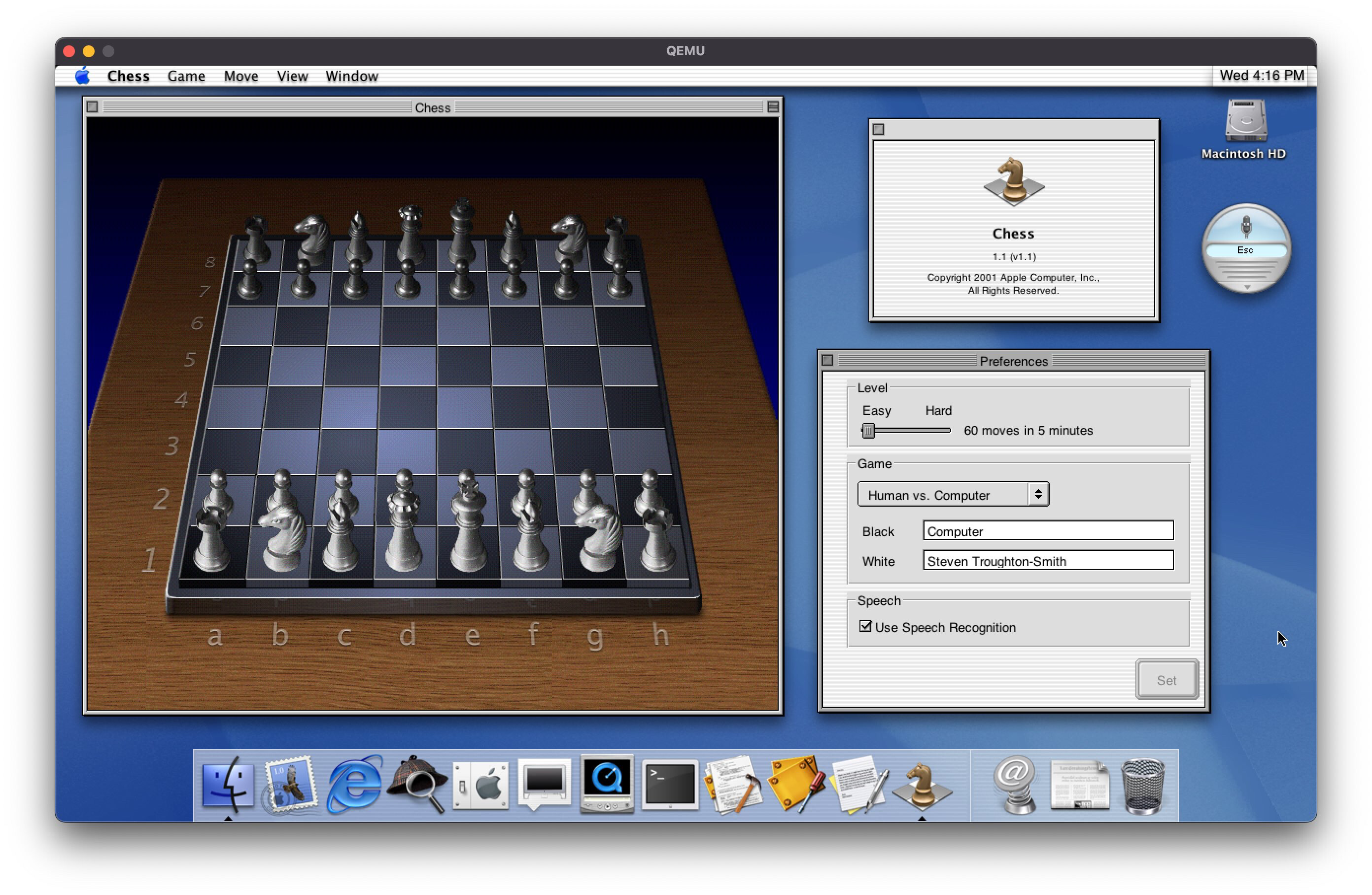Select the Macintosh HD desktop icon
Screen dimensions: 1372x895
coord(1245,121)
